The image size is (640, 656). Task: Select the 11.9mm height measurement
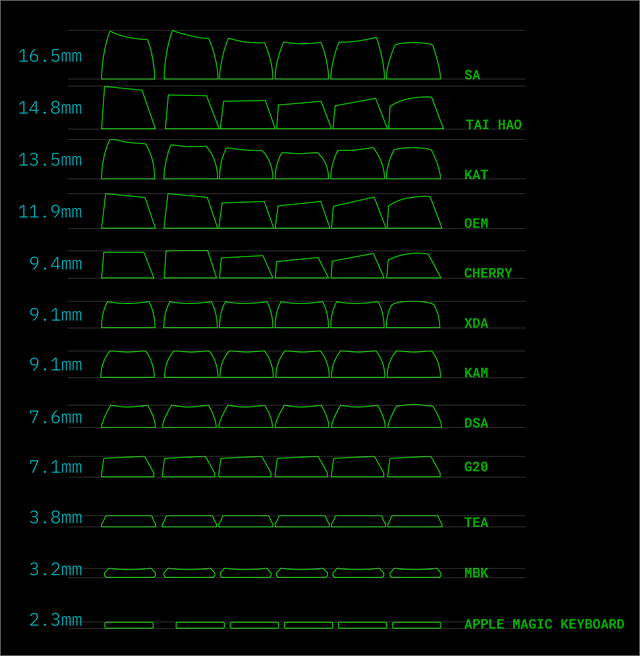50,212
